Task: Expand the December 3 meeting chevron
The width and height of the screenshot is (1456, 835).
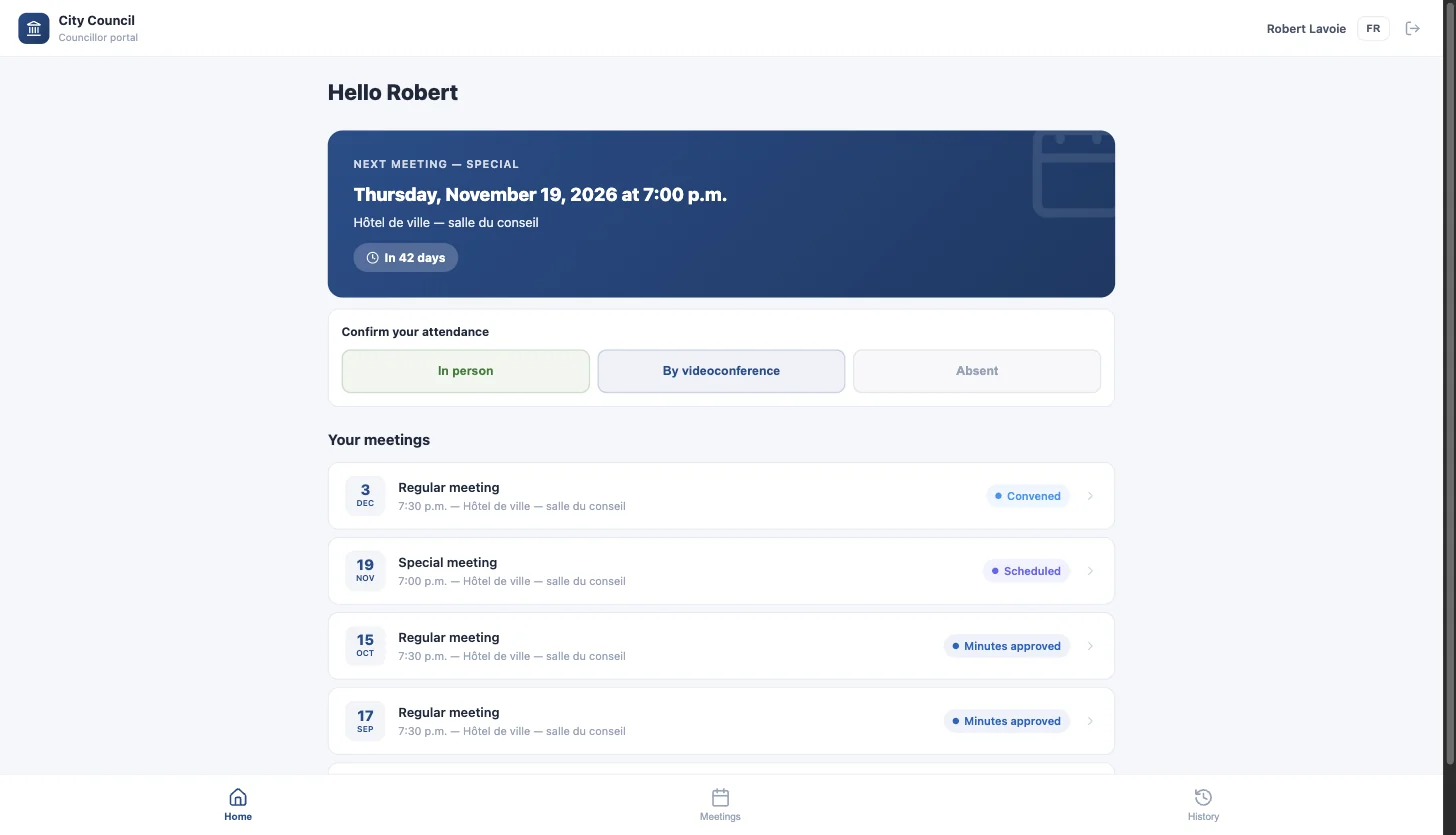Action: point(1090,496)
